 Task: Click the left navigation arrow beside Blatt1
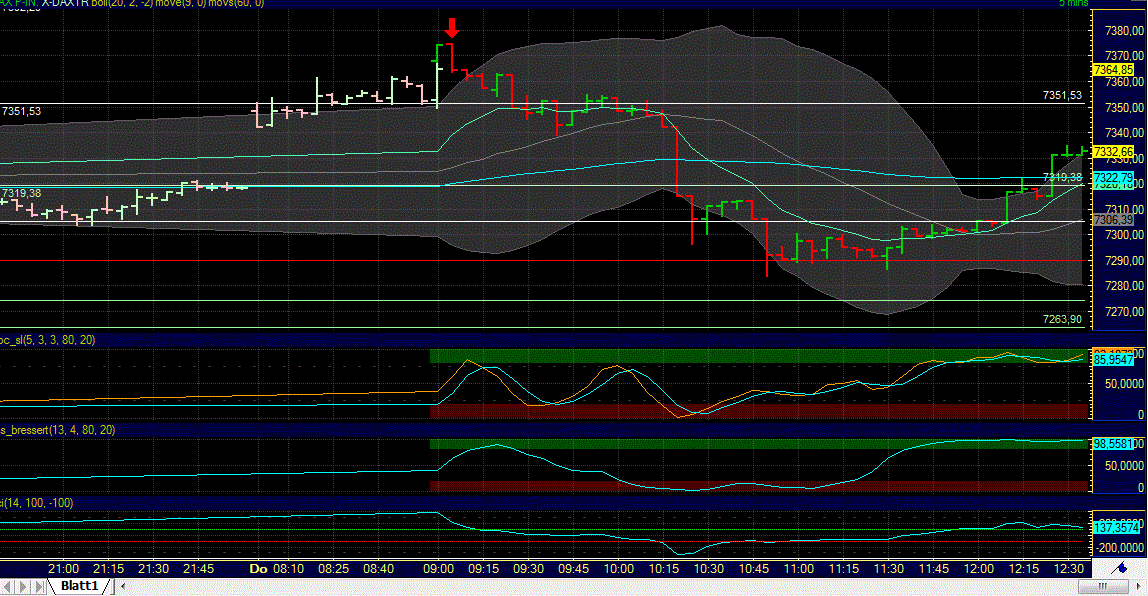[10, 587]
